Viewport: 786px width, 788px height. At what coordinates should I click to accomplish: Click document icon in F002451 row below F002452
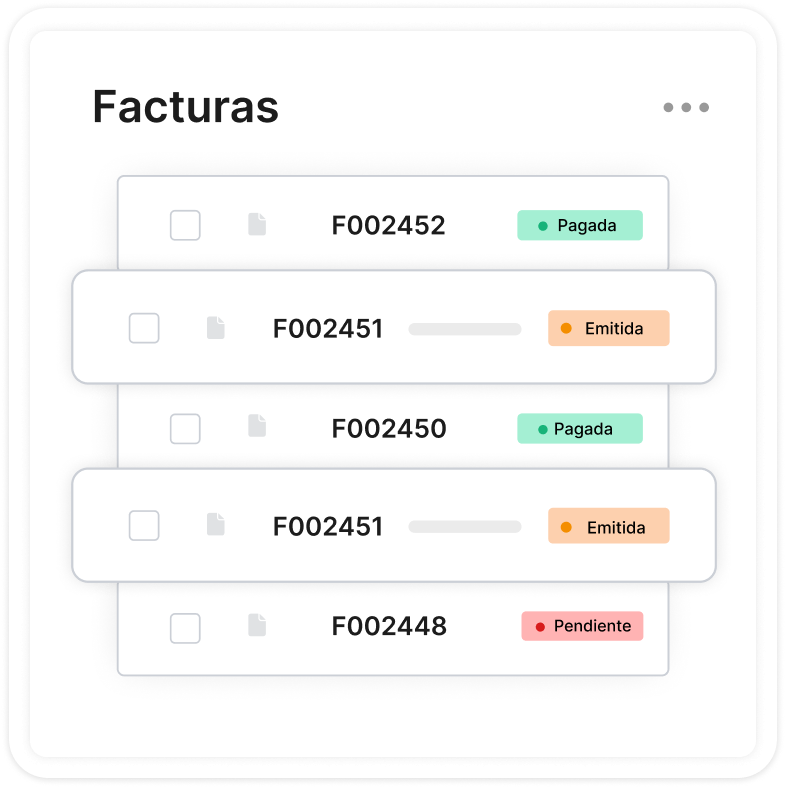click(215, 327)
